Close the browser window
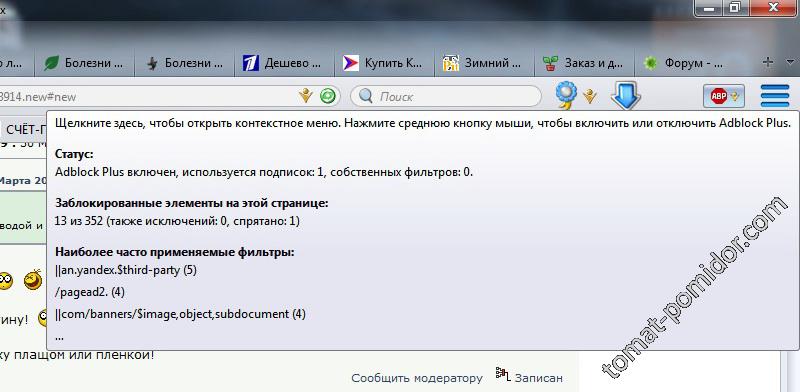 pyautogui.click(x=774, y=8)
